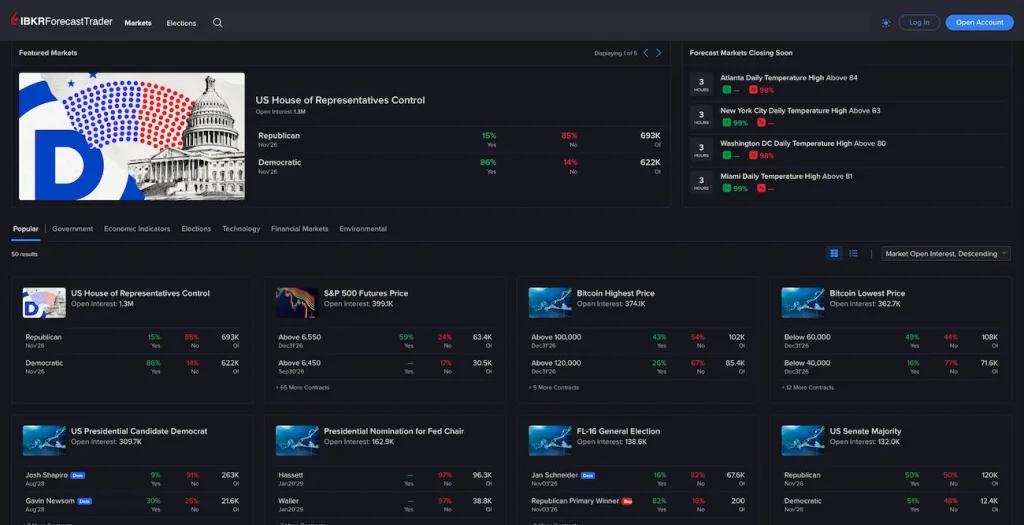Viewport: 1024px width, 525px height.
Task: Toggle light theme sun icon
Action: point(886,23)
